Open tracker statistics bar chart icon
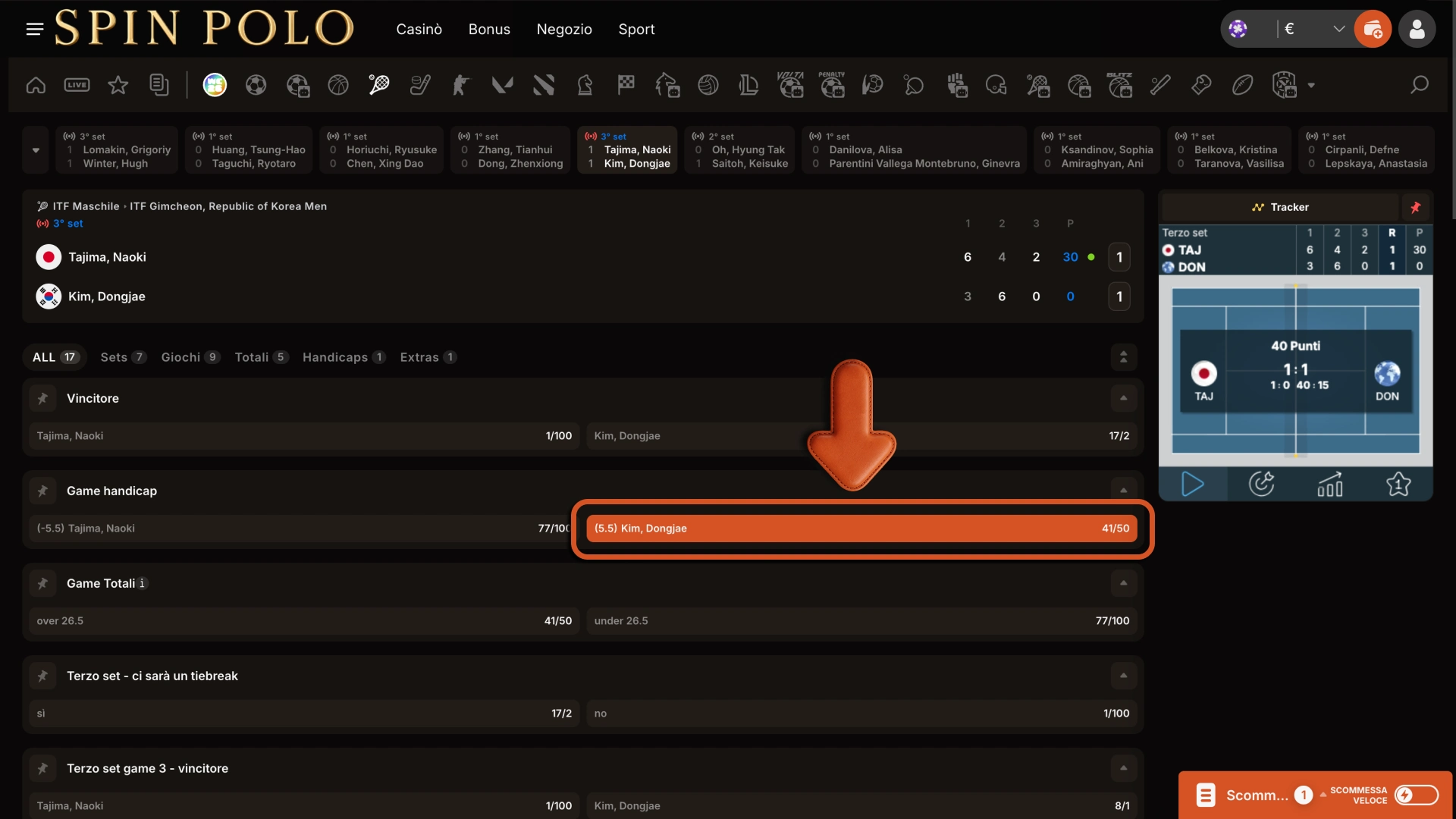The width and height of the screenshot is (1456, 819). [x=1330, y=484]
